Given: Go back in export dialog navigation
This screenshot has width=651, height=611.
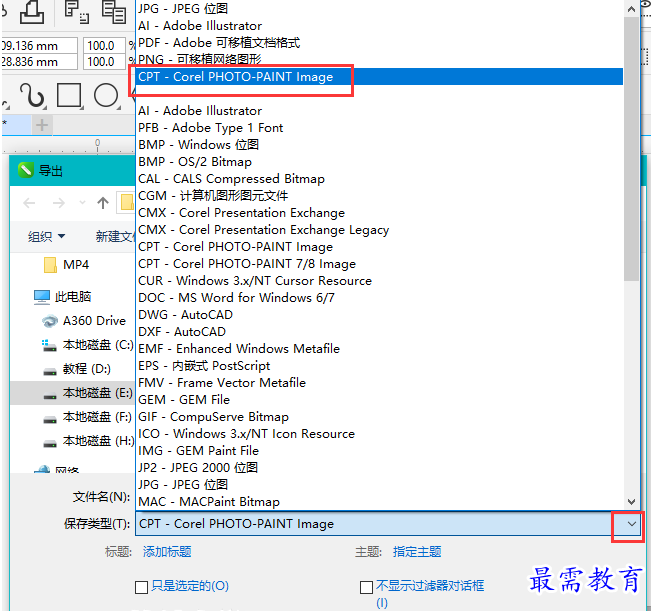Looking at the screenshot, I should coord(29,203).
